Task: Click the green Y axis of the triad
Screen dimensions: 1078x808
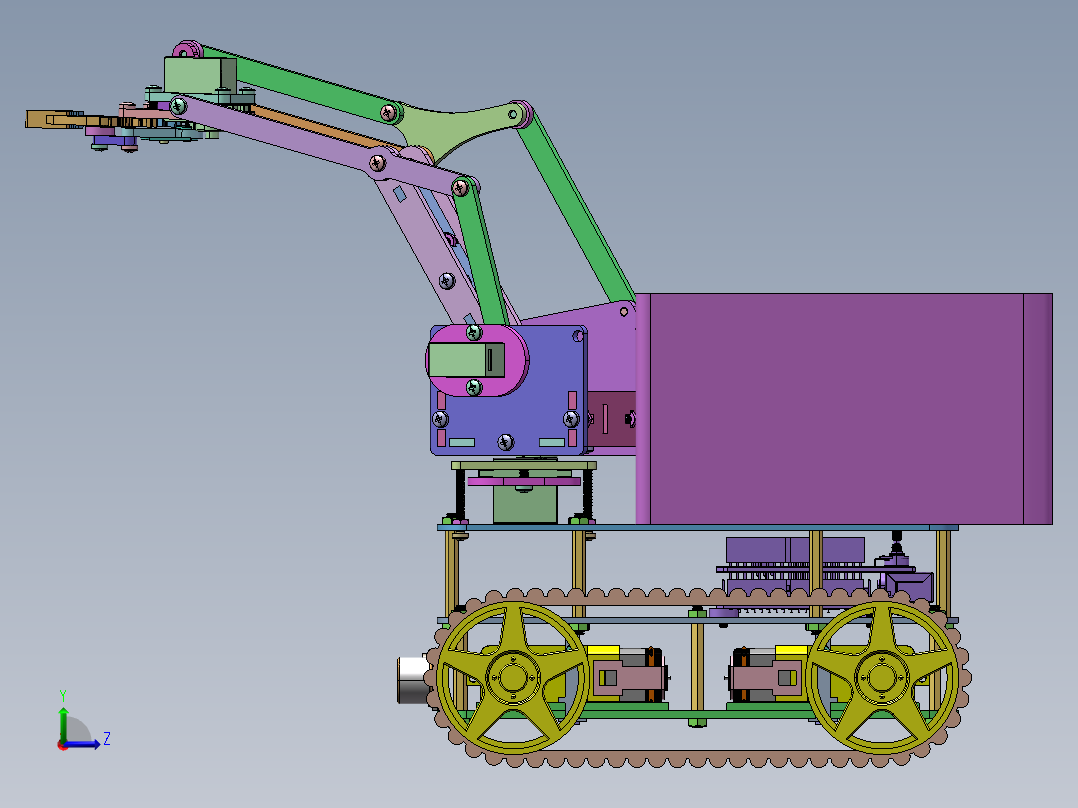Action: [x=63, y=722]
